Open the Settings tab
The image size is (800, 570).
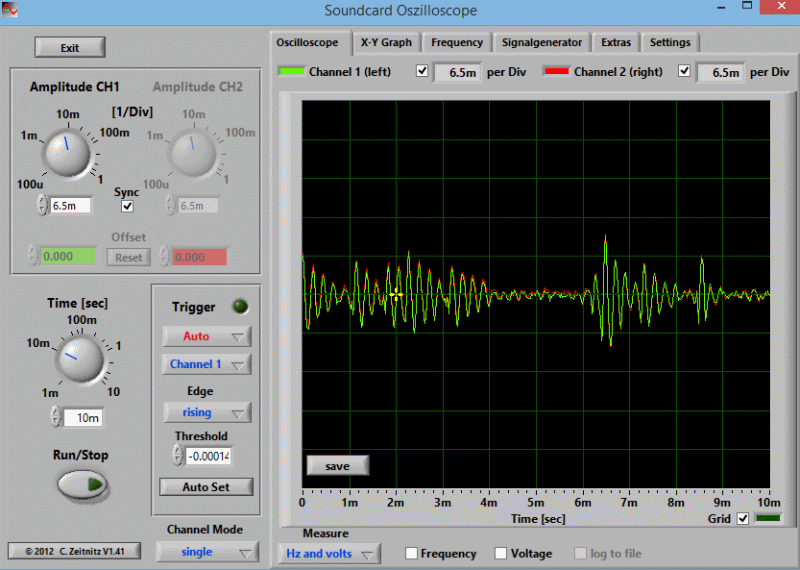coord(670,43)
